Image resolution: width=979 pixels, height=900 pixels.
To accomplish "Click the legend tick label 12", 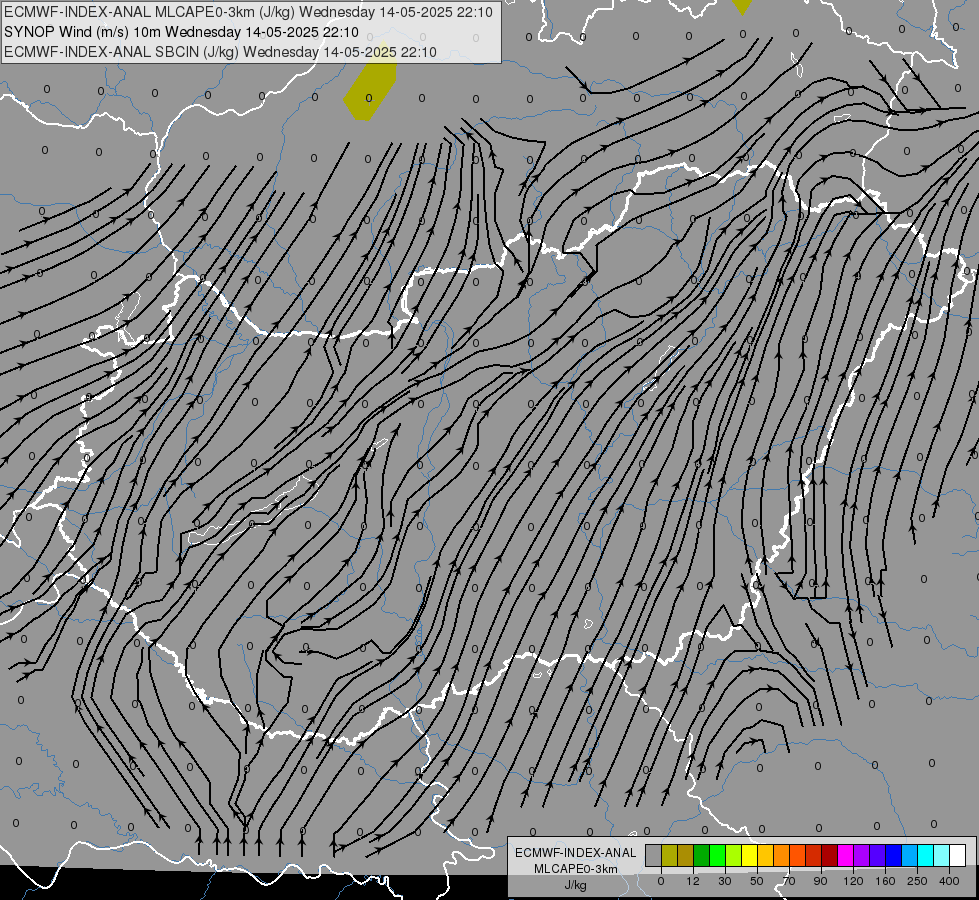I will [692, 881].
